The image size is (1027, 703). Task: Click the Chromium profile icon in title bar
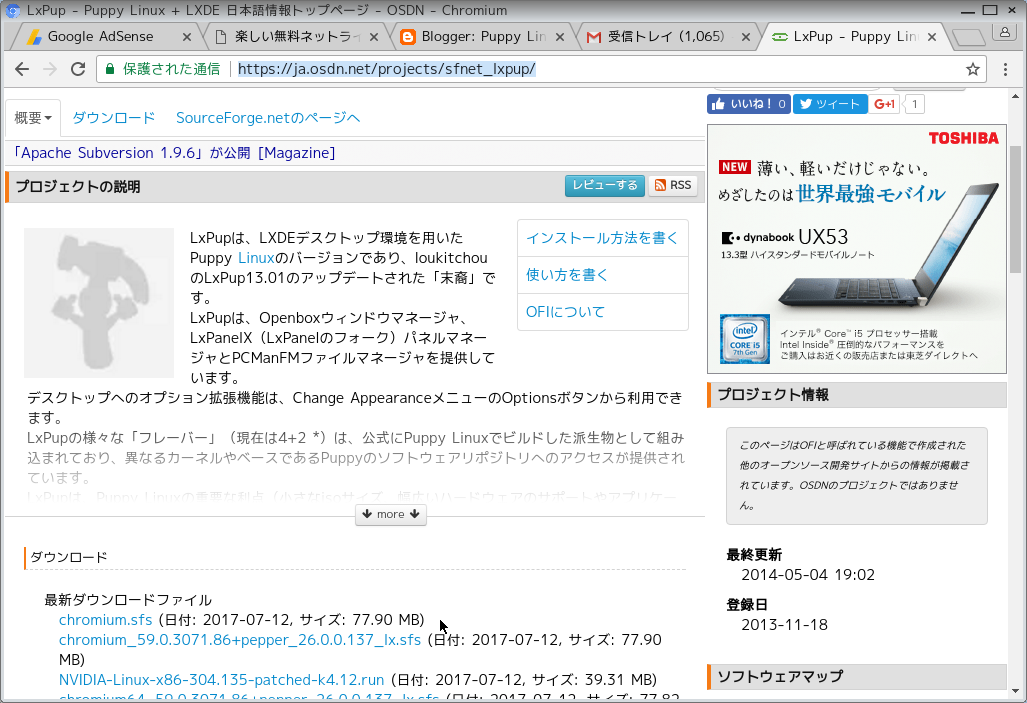1004,31
